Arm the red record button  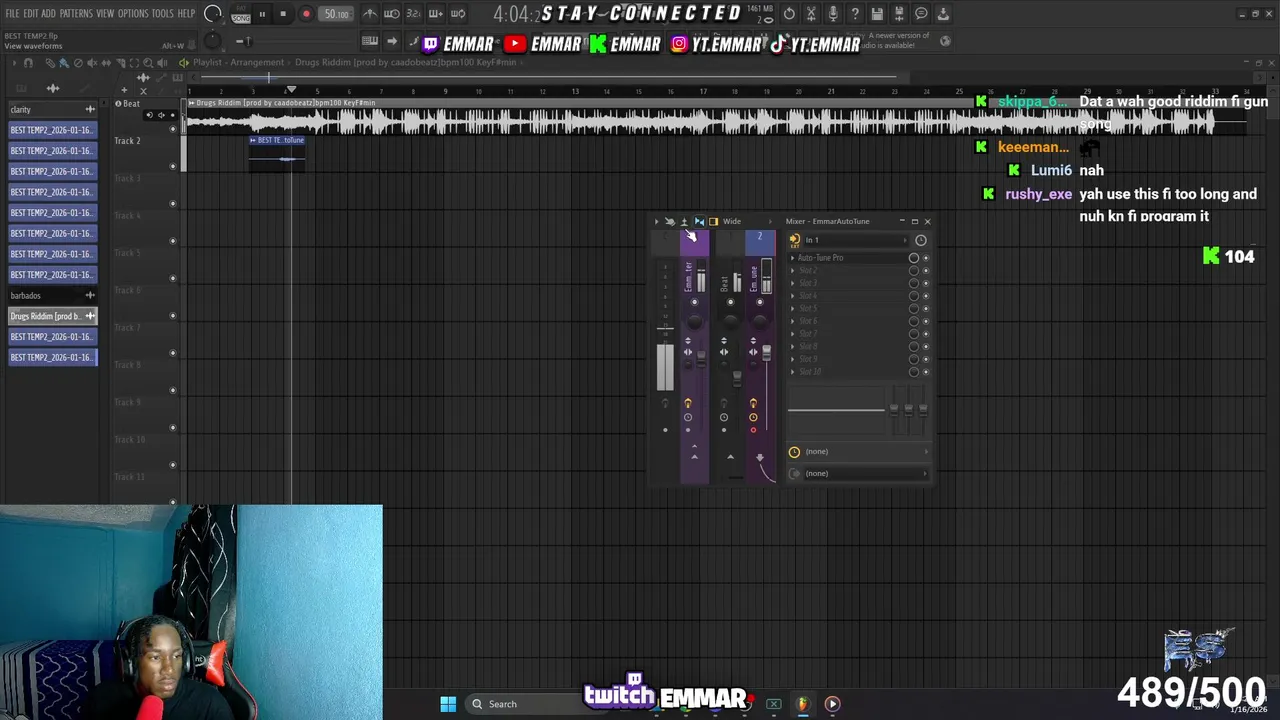(306, 14)
